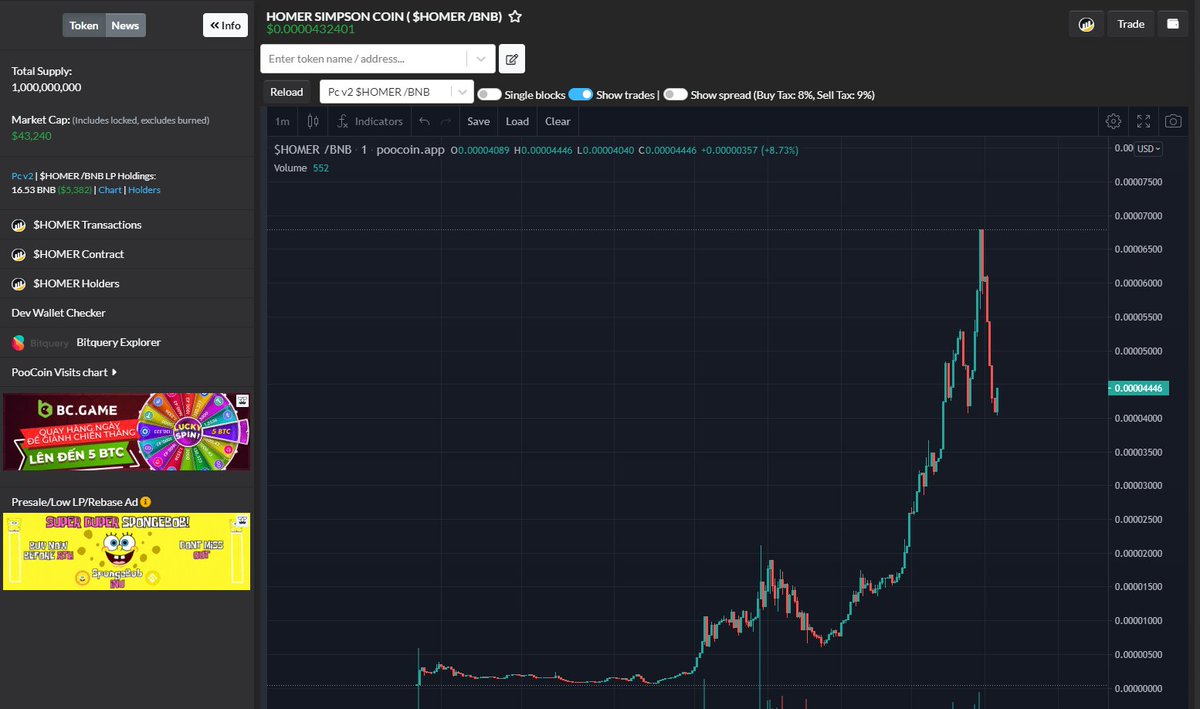Open the USD currency selector
The image size is (1200, 709).
pyautogui.click(x=1150, y=148)
